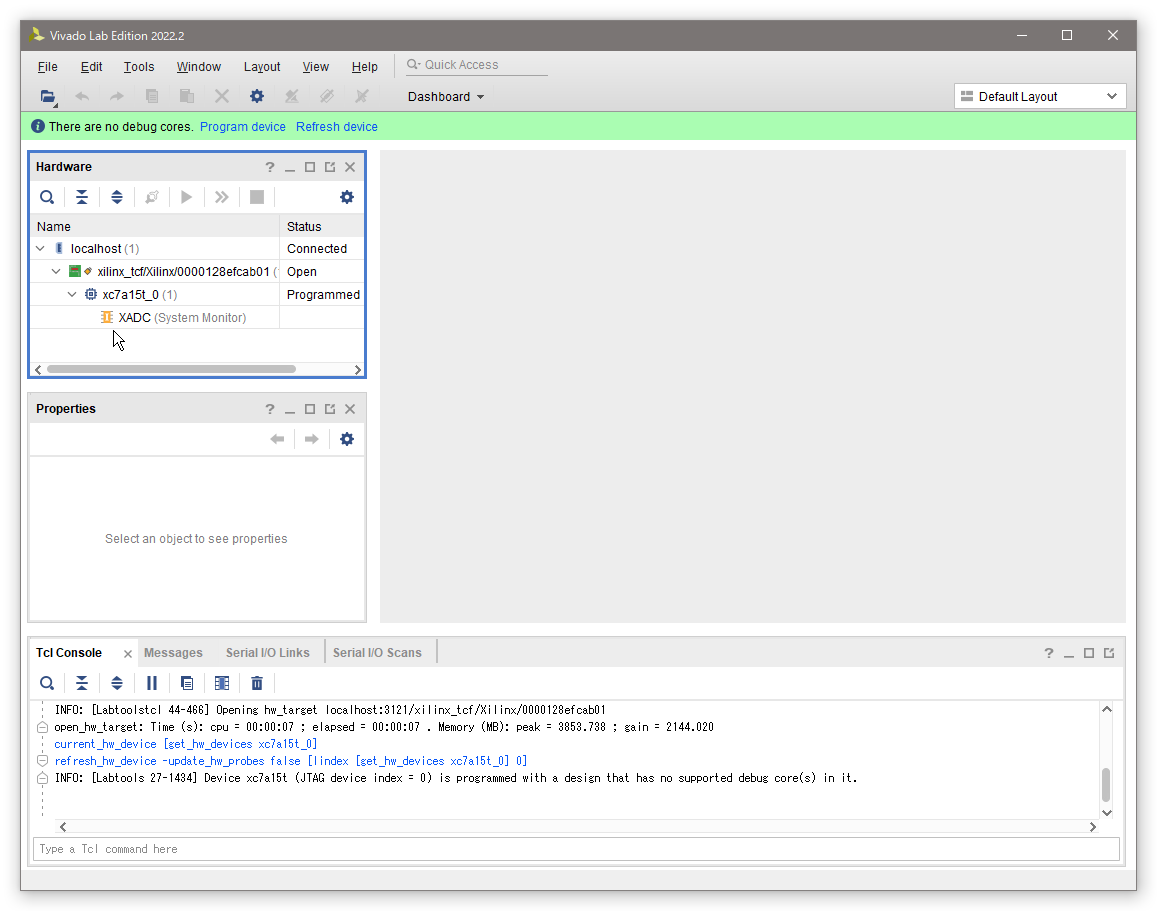Open the Tools menu
Image resolution: width=1157 pixels, height=911 pixels.
139,67
